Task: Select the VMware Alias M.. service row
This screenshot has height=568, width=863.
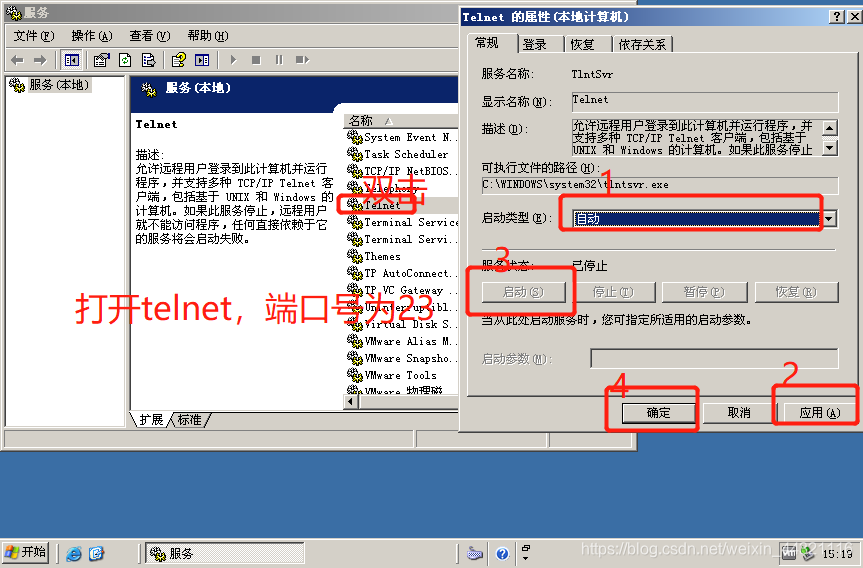Action: 401,342
